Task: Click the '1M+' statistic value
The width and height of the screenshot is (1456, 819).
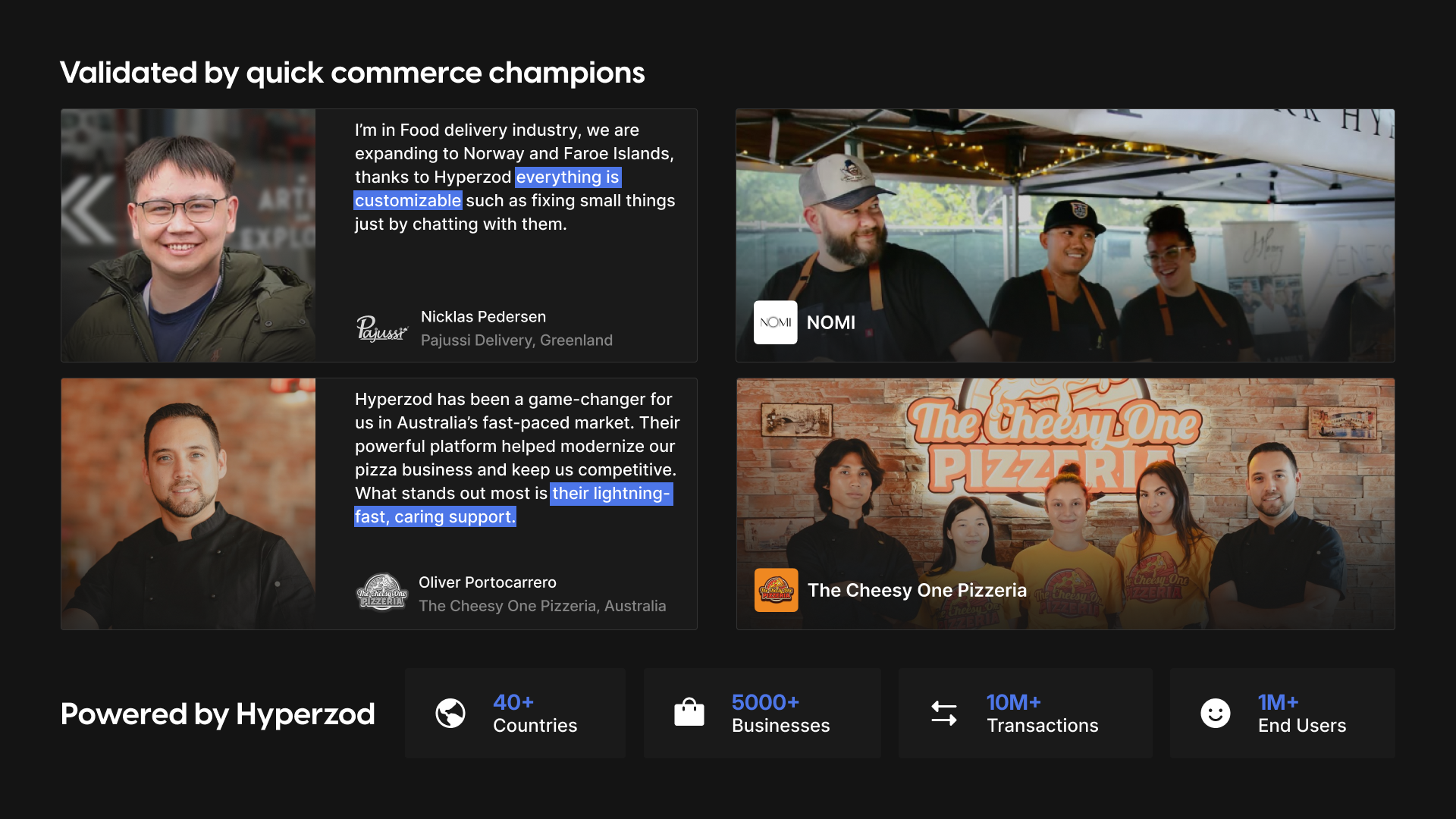Action: pyautogui.click(x=1279, y=701)
